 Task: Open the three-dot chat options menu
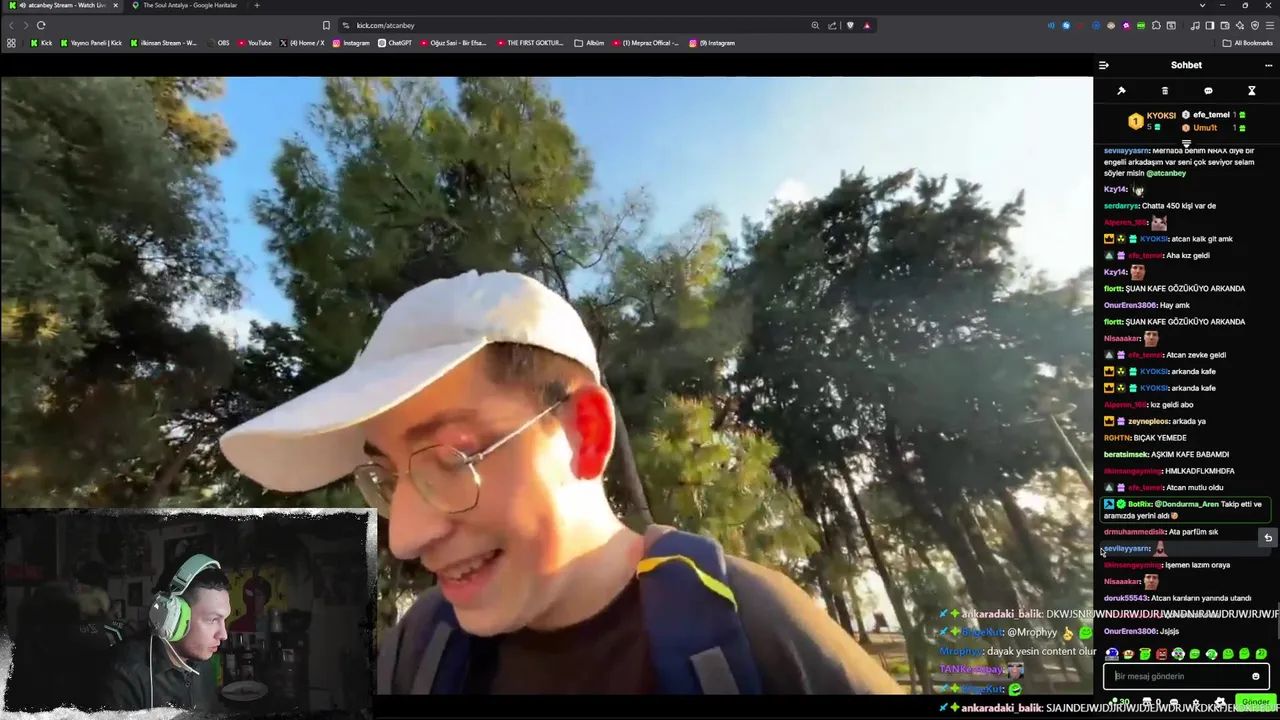click(1268, 65)
